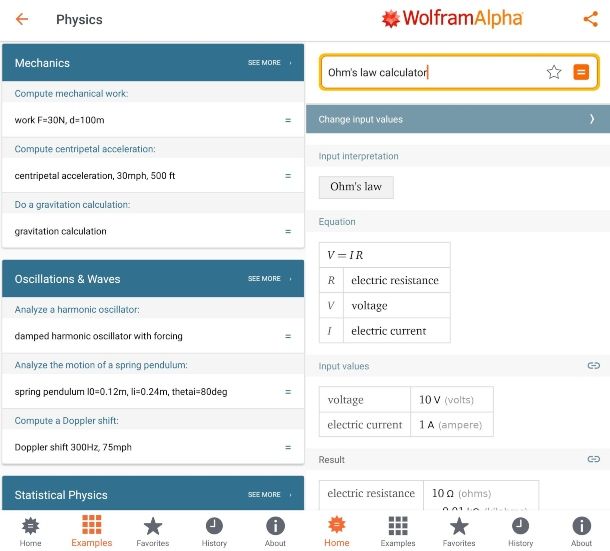The height and width of the screenshot is (551, 610).
Task: Expand Oscillations & Waves with SEE MORE
Action: pos(270,279)
